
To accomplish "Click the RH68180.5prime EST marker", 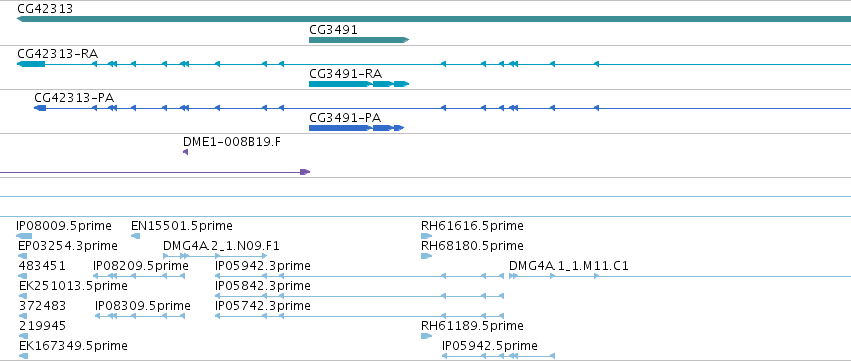I will 427,256.
